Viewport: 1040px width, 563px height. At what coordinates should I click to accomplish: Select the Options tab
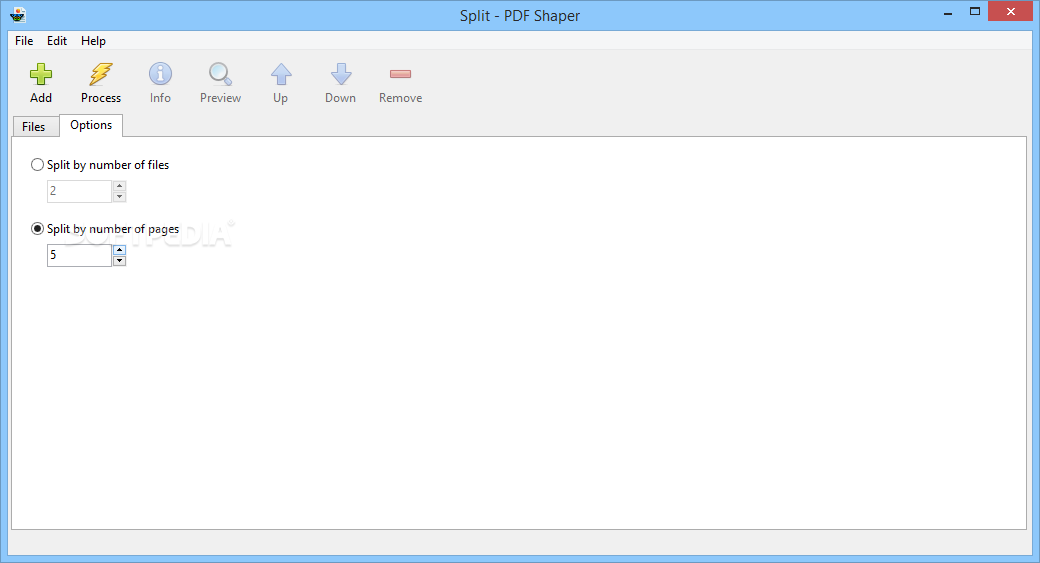pos(91,125)
